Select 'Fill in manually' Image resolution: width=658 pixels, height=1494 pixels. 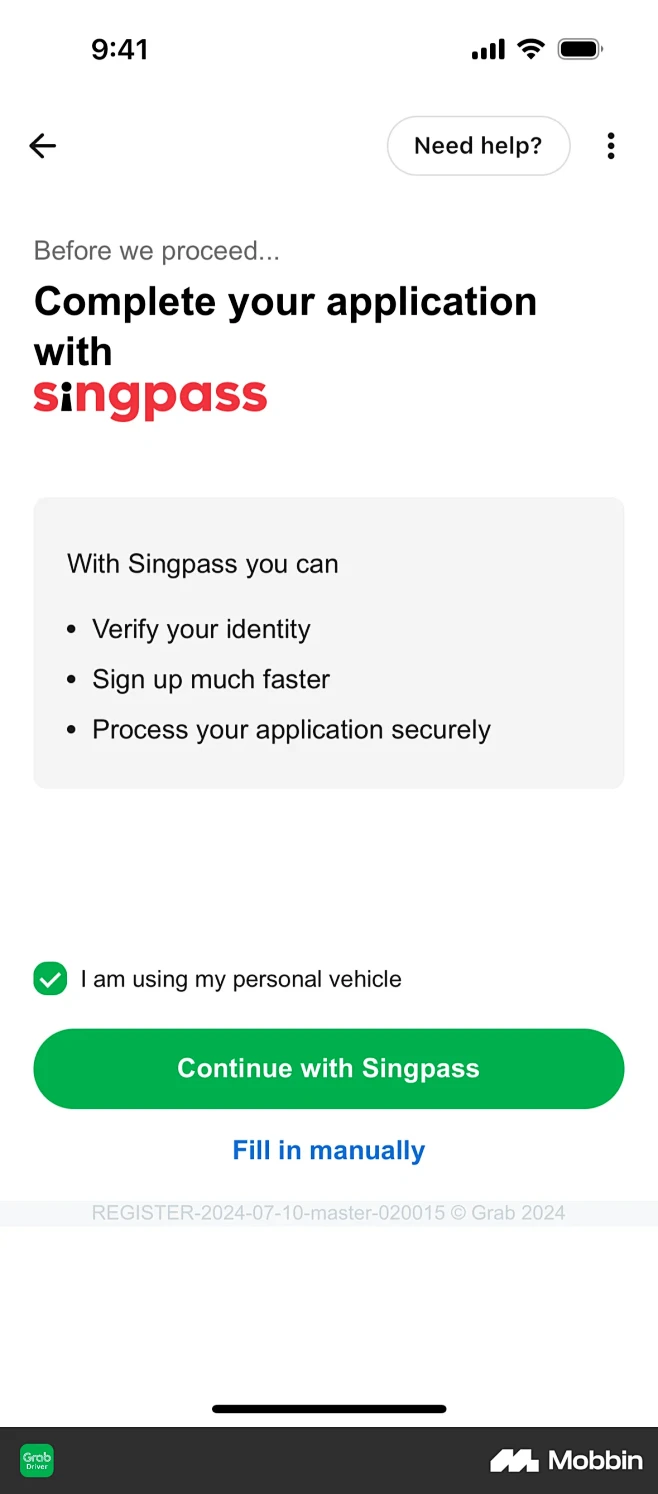click(328, 1149)
